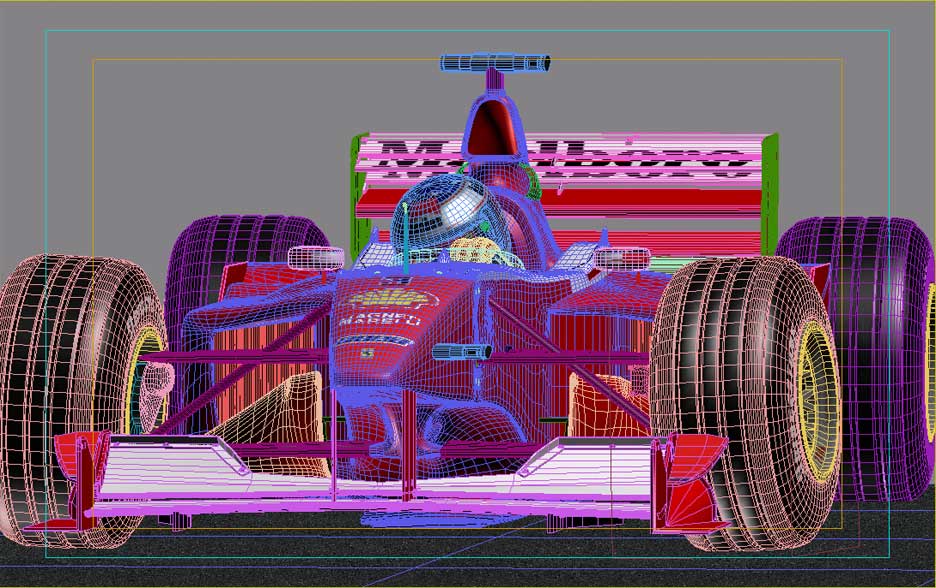Select the green rear wing endplate on the right
The height and width of the screenshot is (588, 936).
point(769,194)
